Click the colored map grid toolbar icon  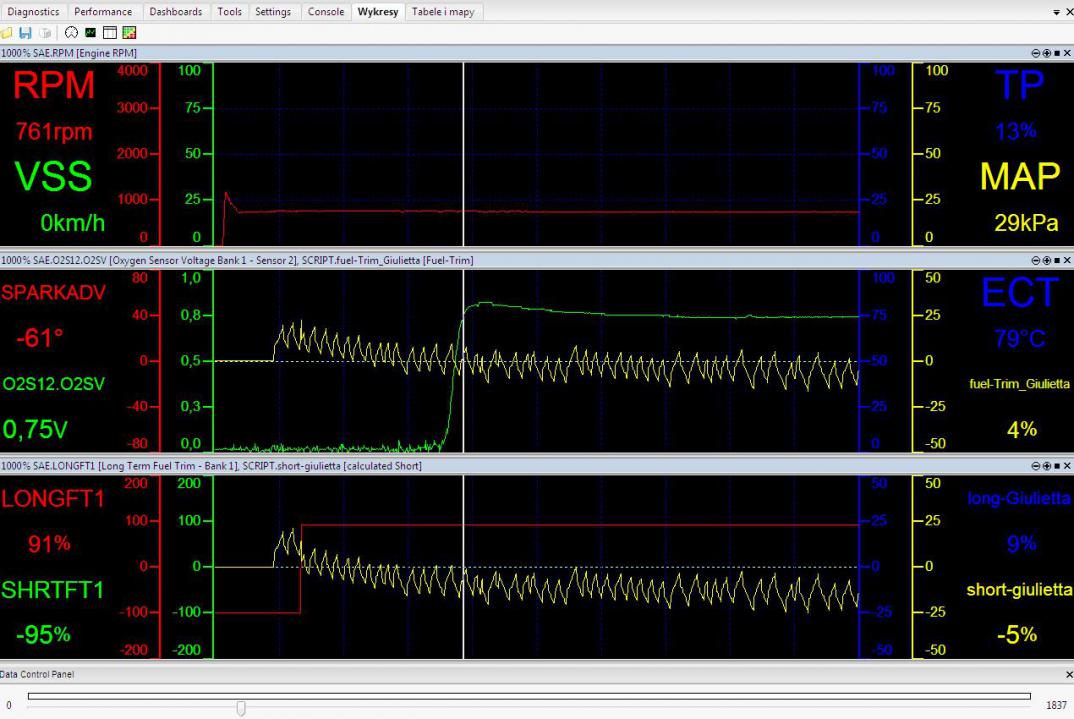129,33
